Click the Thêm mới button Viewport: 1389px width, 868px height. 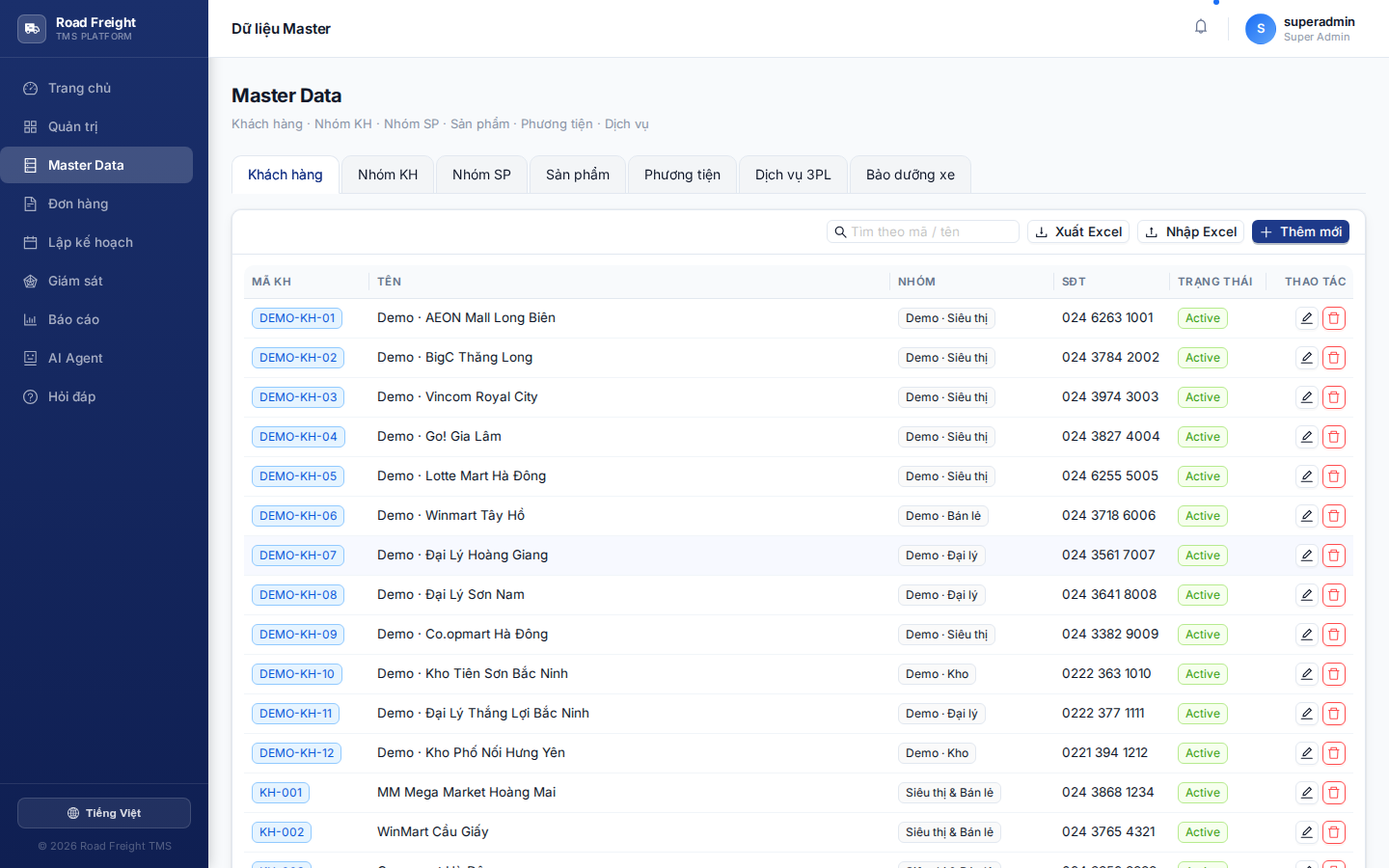(x=1300, y=231)
